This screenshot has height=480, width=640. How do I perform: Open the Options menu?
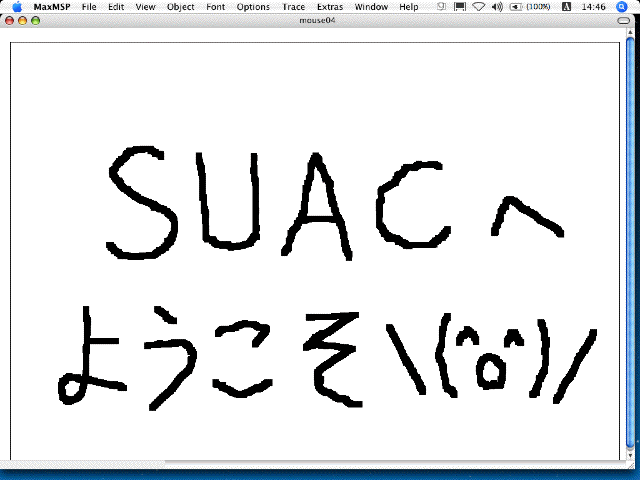coord(253,7)
